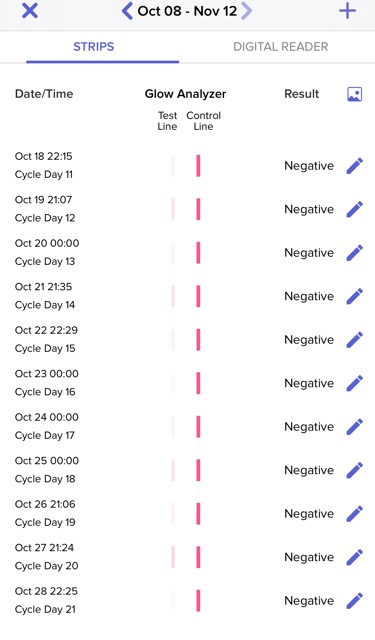Open the Oct 26 21:06 entry row
Viewport: 375px width, 640px height.
pos(188,513)
